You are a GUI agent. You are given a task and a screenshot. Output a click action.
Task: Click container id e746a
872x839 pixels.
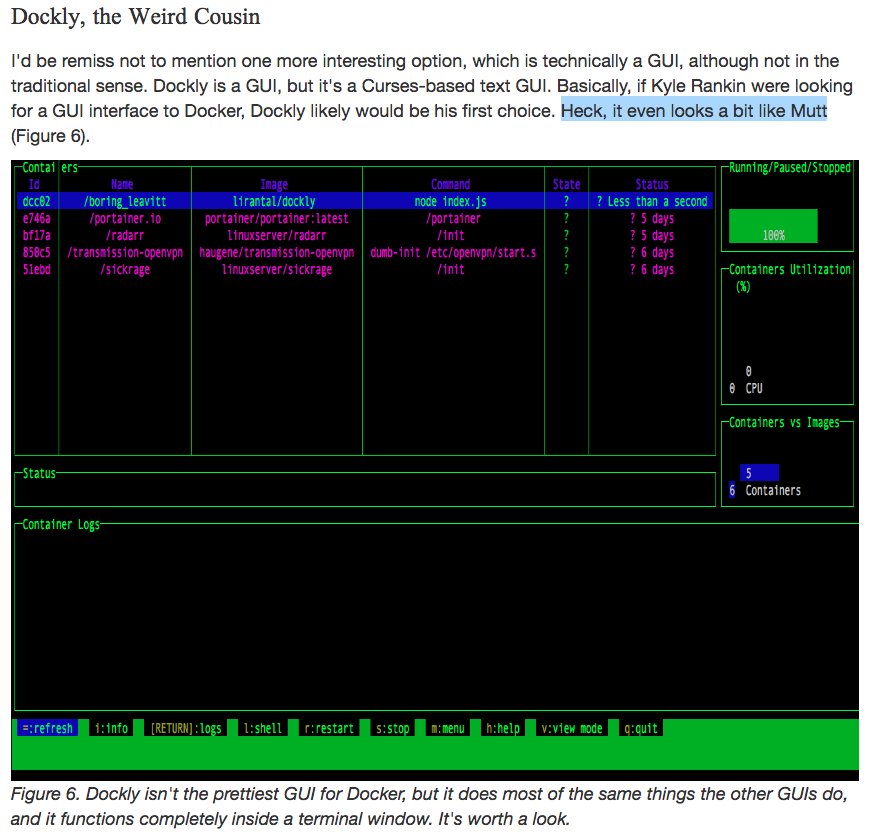click(36, 219)
